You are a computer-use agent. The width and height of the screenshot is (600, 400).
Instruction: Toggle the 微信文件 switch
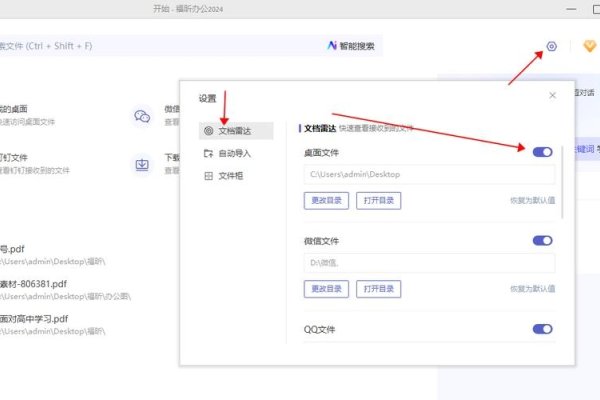(x=543, y=241)
